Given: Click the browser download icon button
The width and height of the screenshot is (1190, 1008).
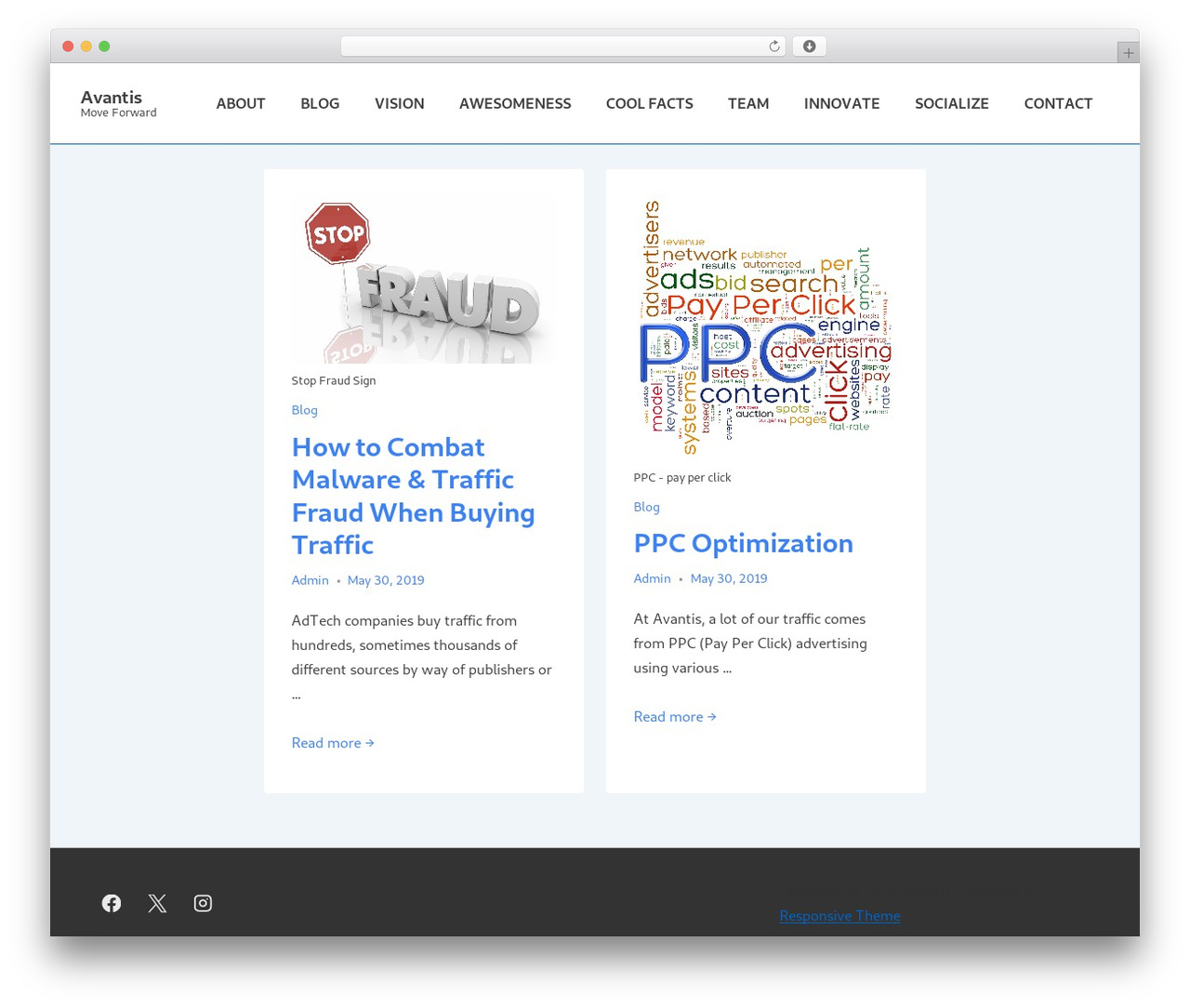Looking at the screenshot, I should tap(809, 46).
